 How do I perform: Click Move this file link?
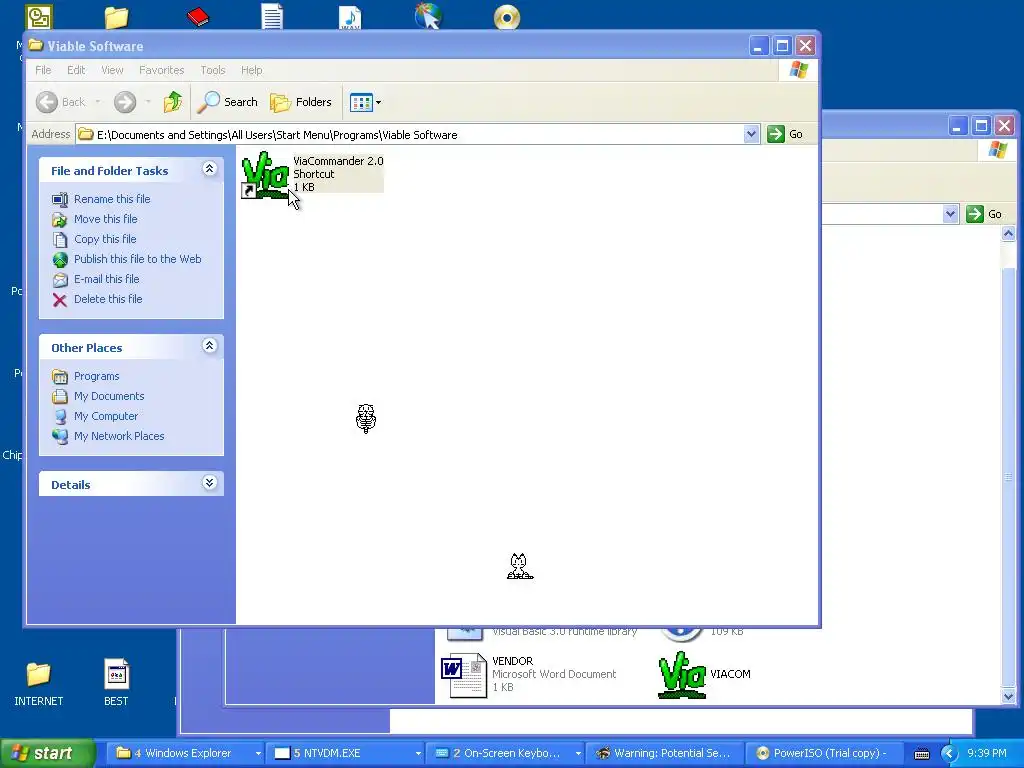[105, 219]
